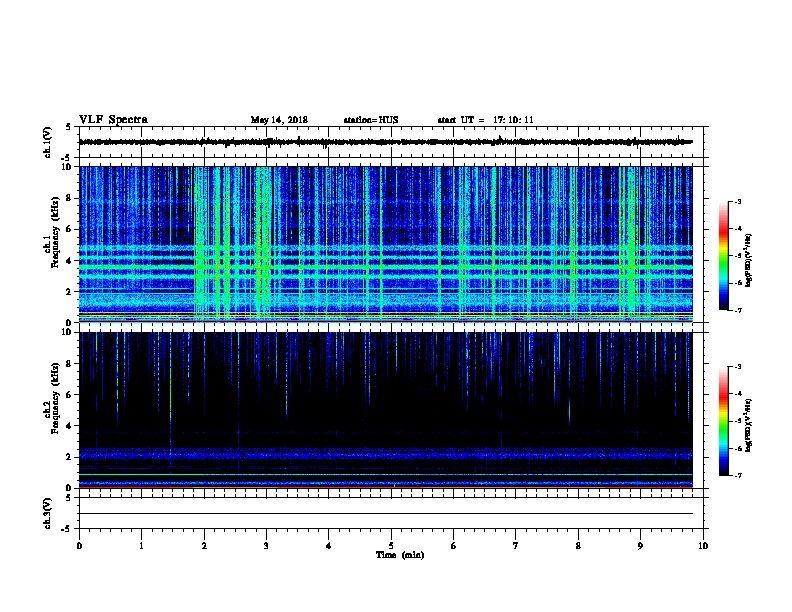The width and height of the screenshot is (792, 612).
Task: Click the "9" tick on the Time axis
Action: point(640,546)
